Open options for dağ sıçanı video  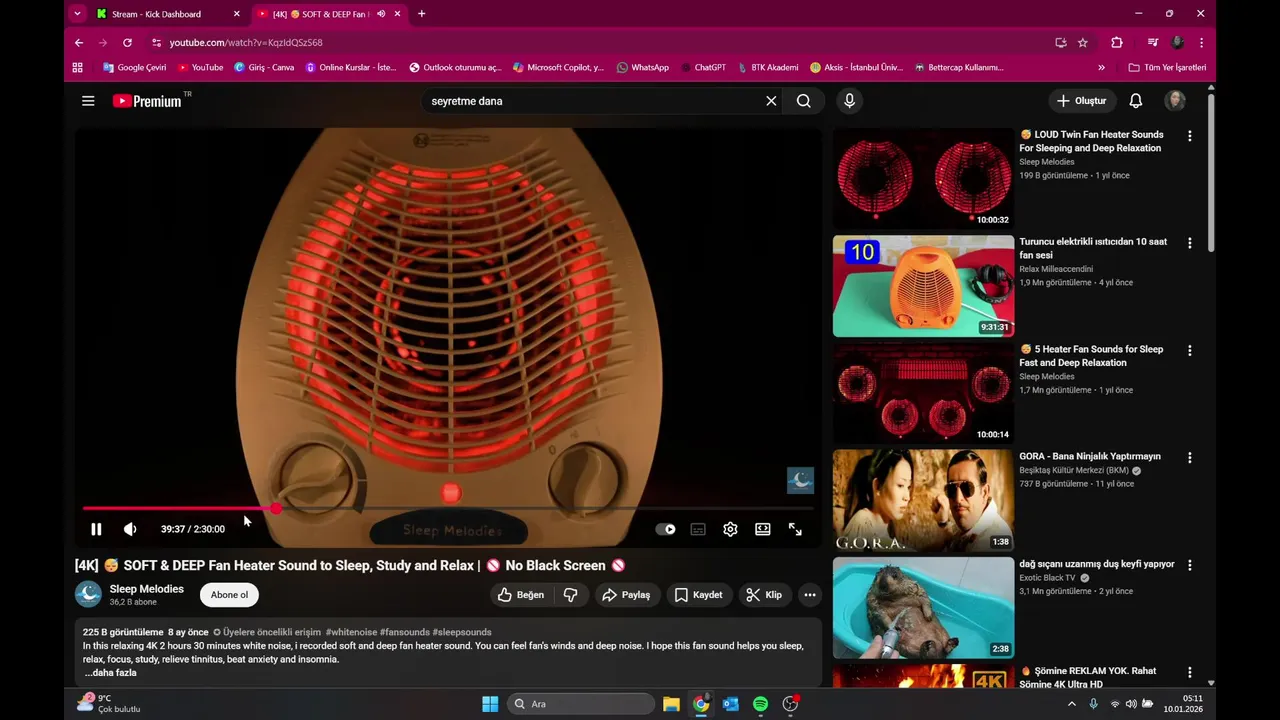pos(1189,565)
